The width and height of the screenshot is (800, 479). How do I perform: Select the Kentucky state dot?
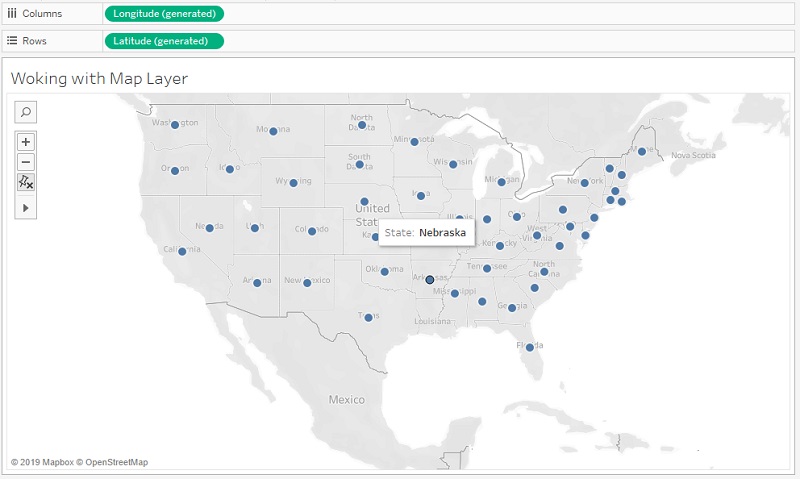click(x=500, y=246)
